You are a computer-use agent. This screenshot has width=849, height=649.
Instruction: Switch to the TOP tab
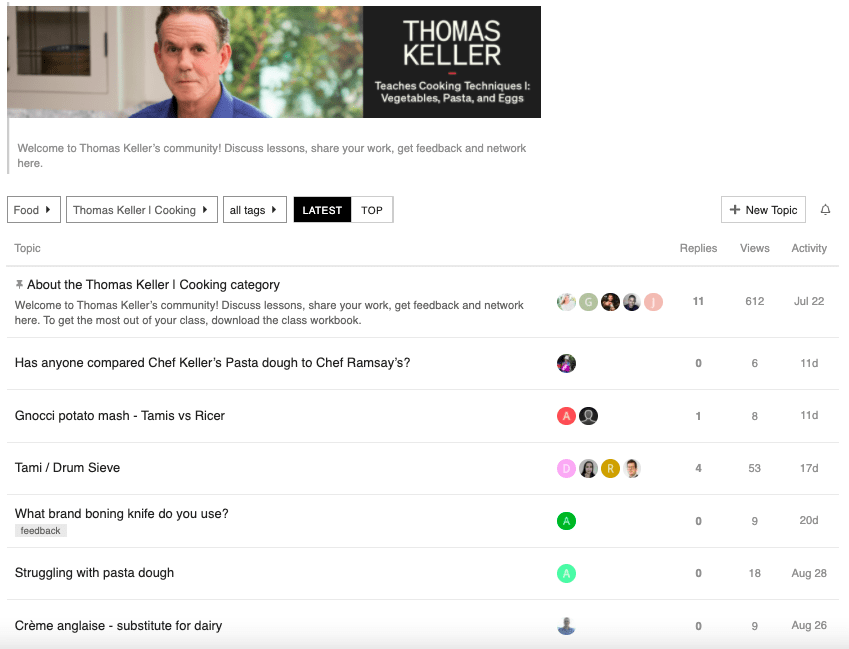pos(372,209)
